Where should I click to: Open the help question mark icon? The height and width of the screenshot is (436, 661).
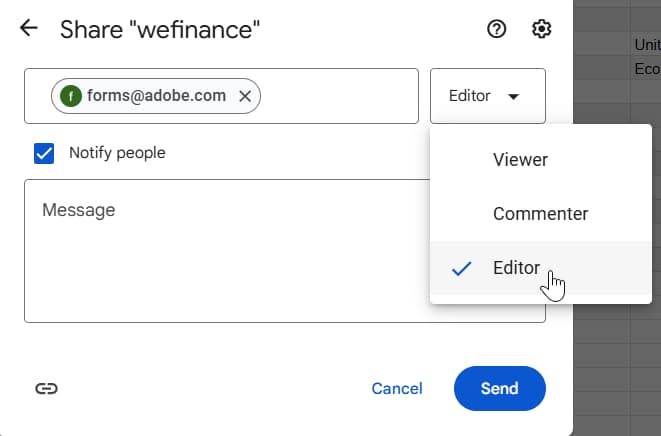coord(496,29)
